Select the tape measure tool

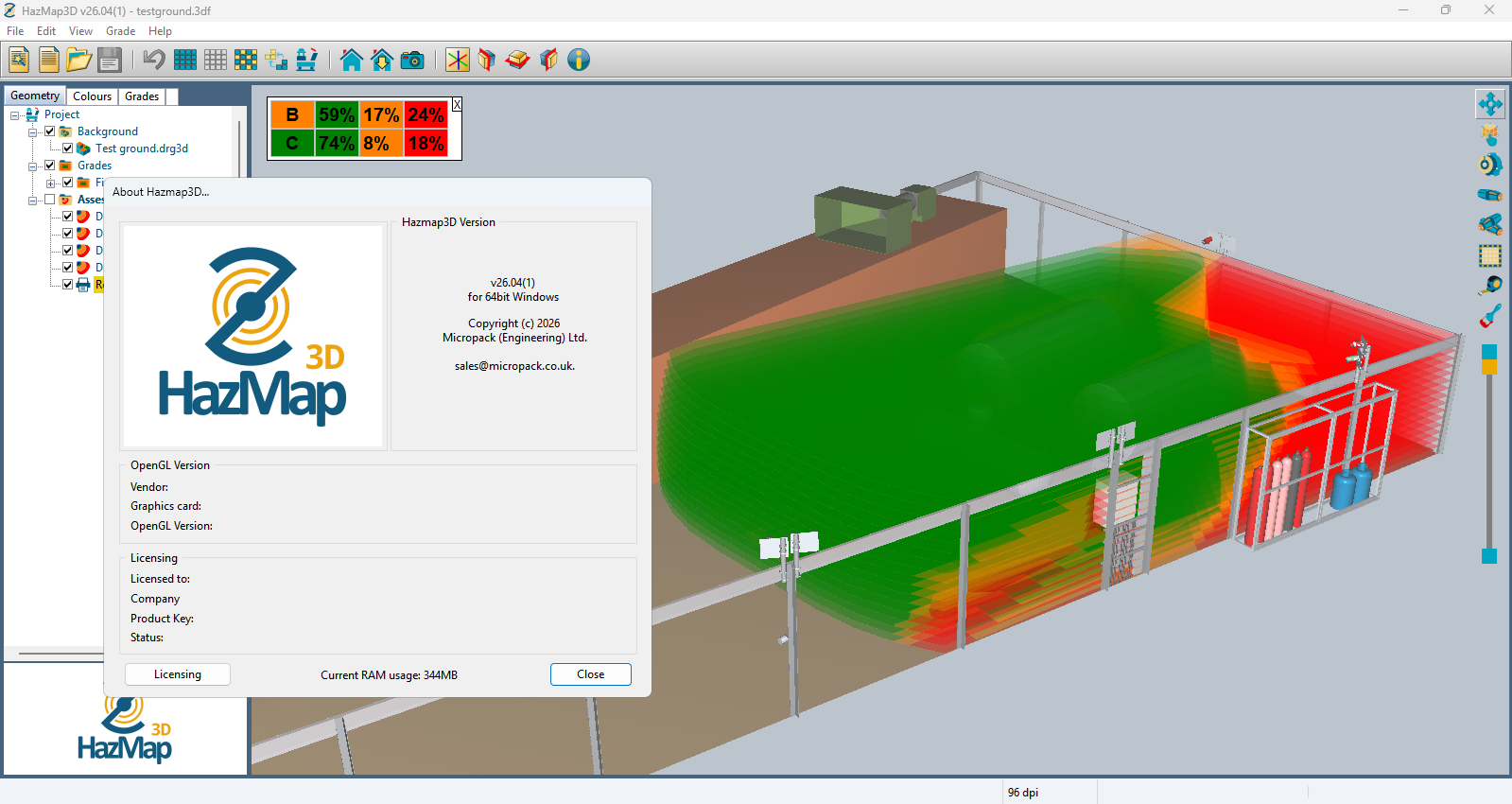coord(1490,286)
